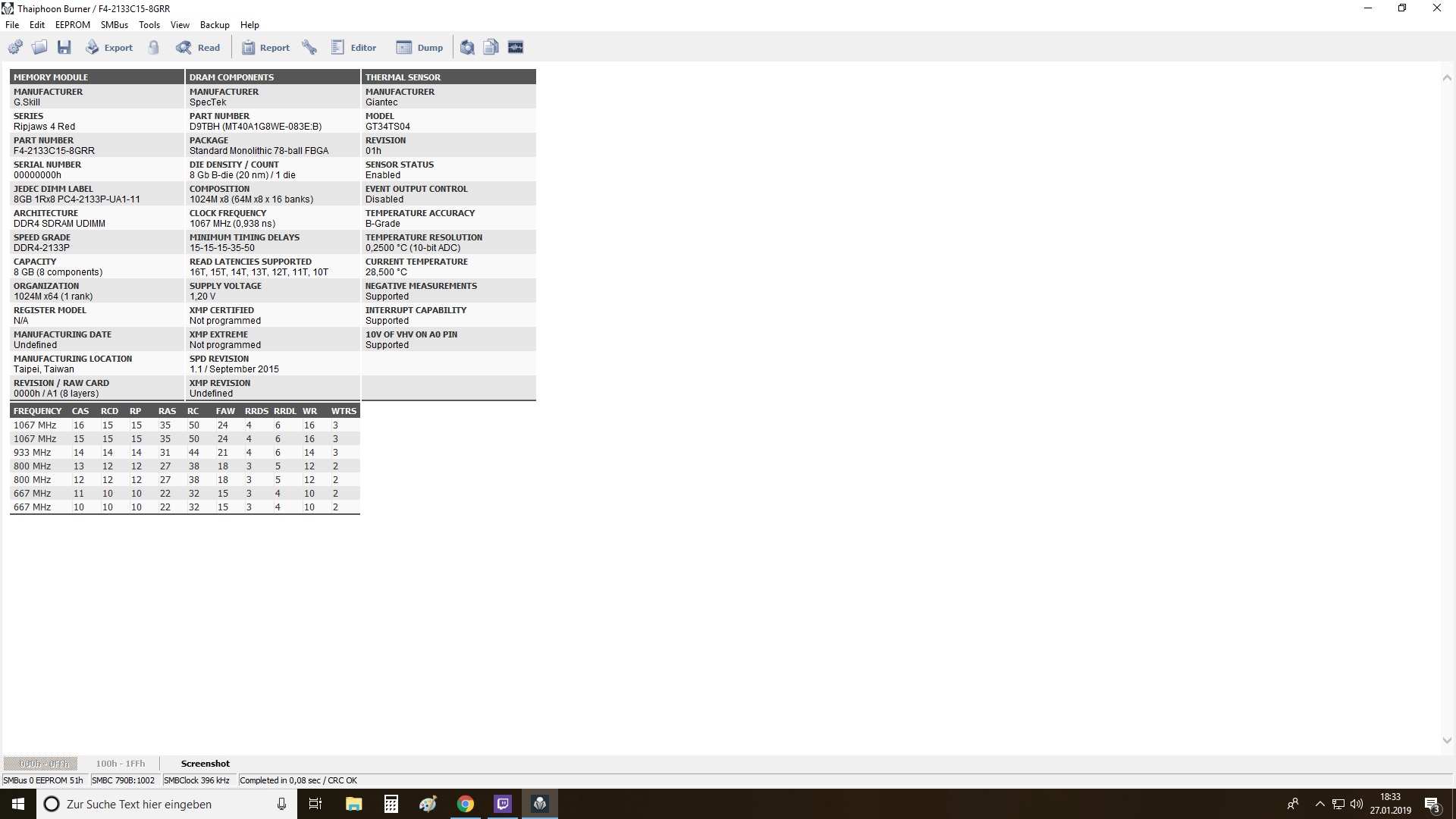Select the 0000h - 0FFh tab
This screenshot has width=1456, height=819.
[43, 763]
